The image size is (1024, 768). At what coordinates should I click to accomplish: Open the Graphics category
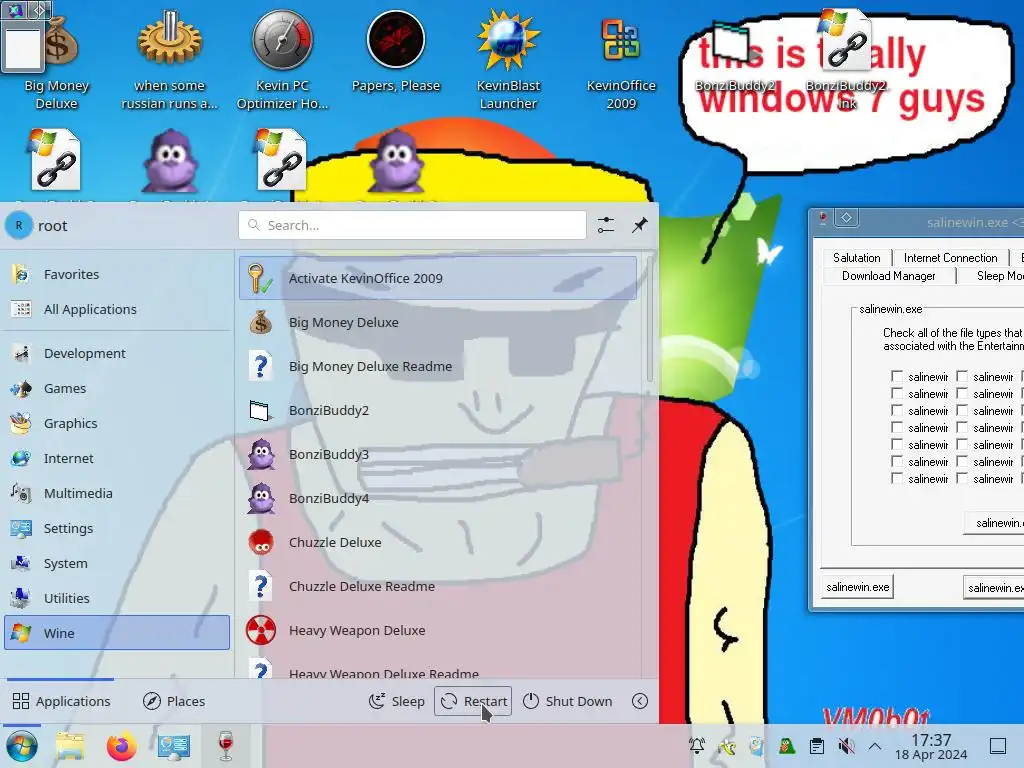point(117,423)
